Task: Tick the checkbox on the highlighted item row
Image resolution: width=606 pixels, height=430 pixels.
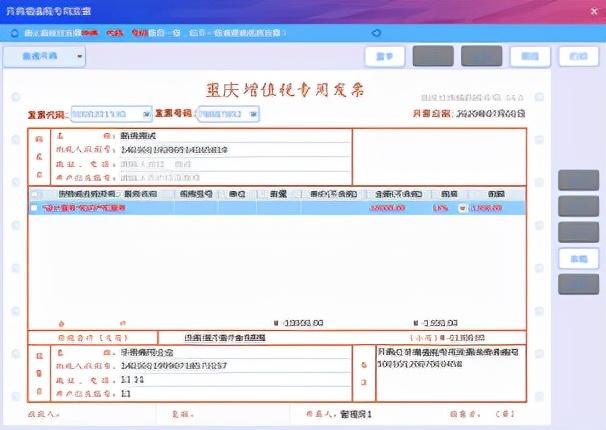Action: pyautogui.click(x=34, y=208)
